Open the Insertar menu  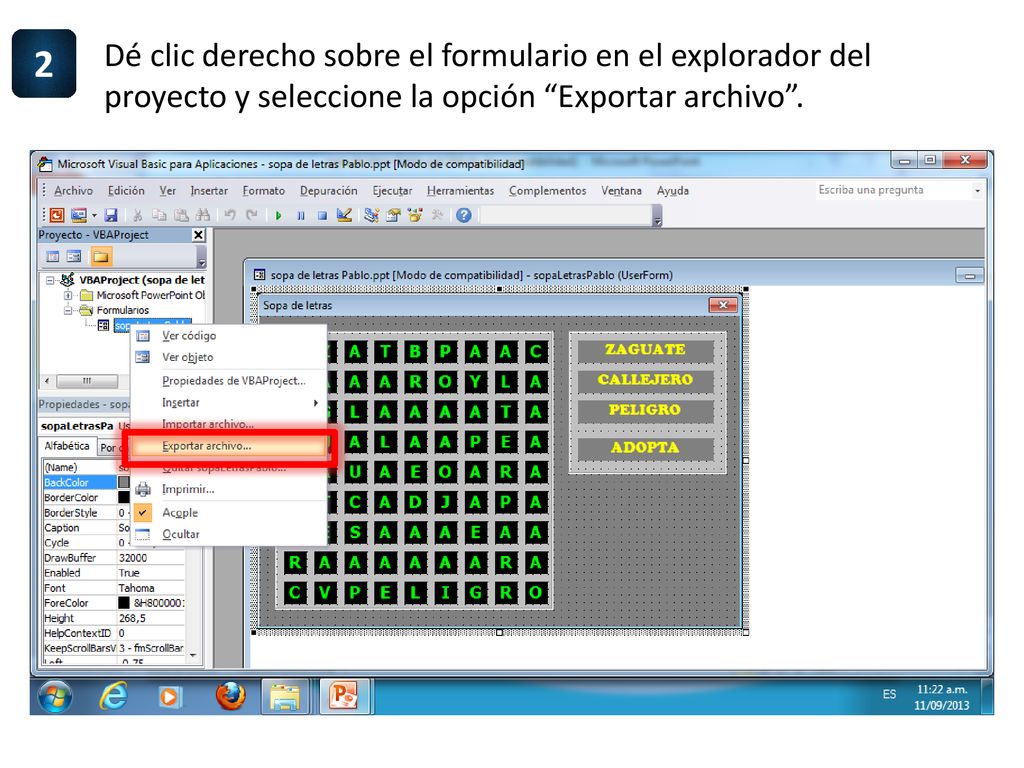[x=209, y=191]
